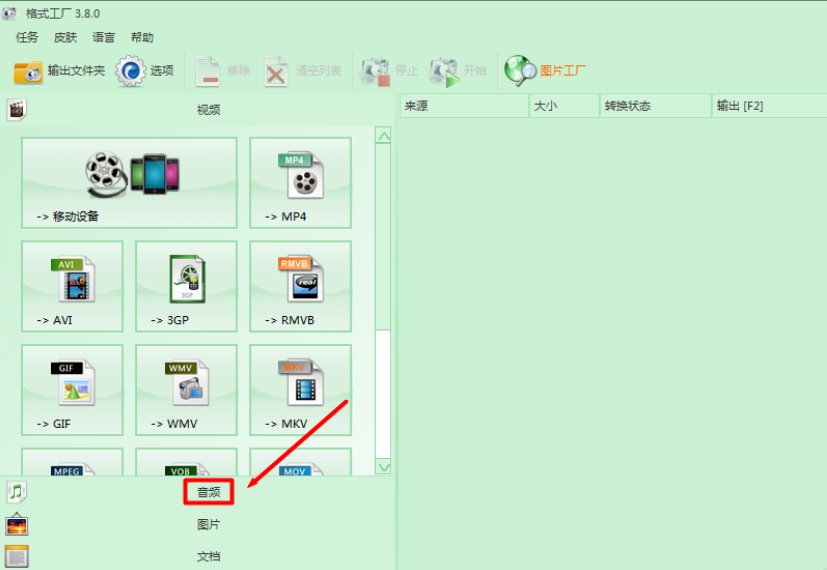The height and width of the screenshot is (570, 827).
Task: Click the document category icon
Action: [x=16, y=556]
